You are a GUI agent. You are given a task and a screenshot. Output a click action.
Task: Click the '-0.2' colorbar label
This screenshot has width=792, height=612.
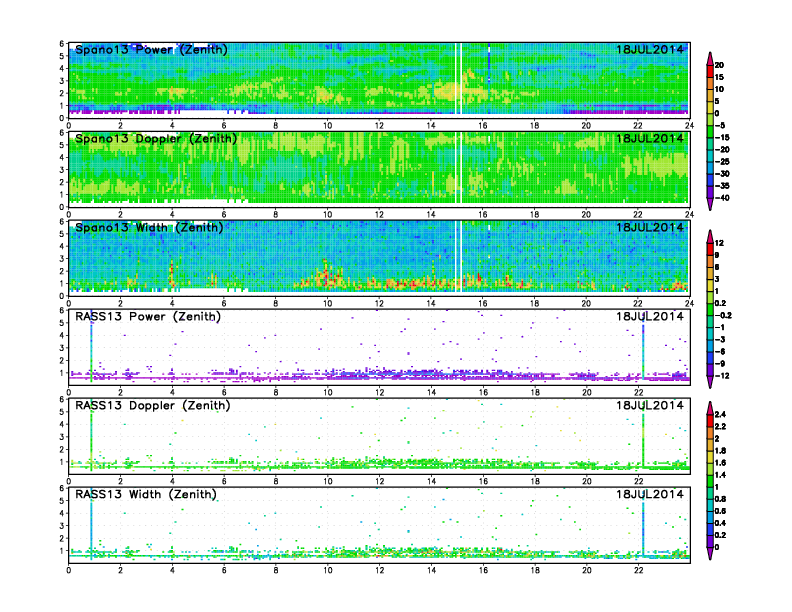pyautogui.click(x=723, y=315)
